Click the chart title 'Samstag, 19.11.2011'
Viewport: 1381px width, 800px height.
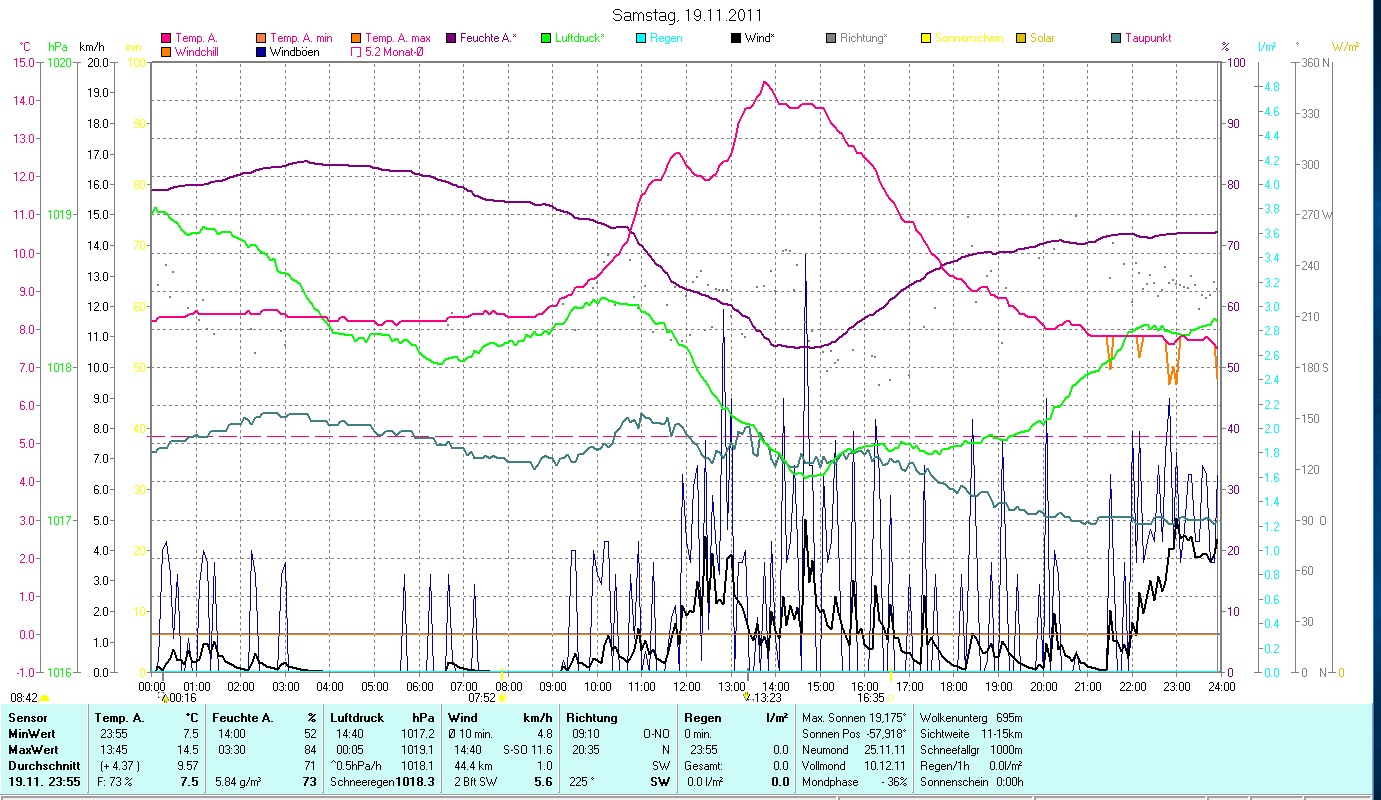point(689,15)
